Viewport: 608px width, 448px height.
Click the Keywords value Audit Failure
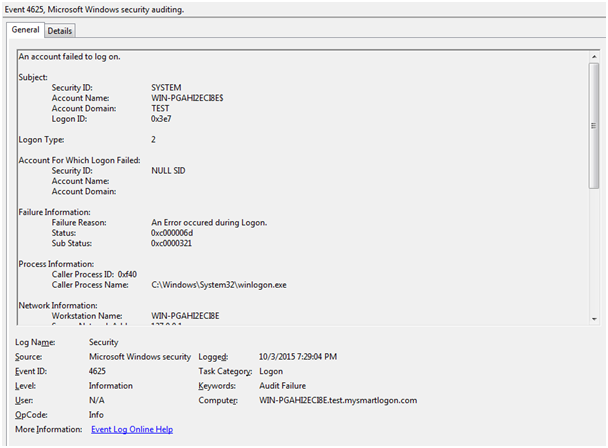point(282,386)
